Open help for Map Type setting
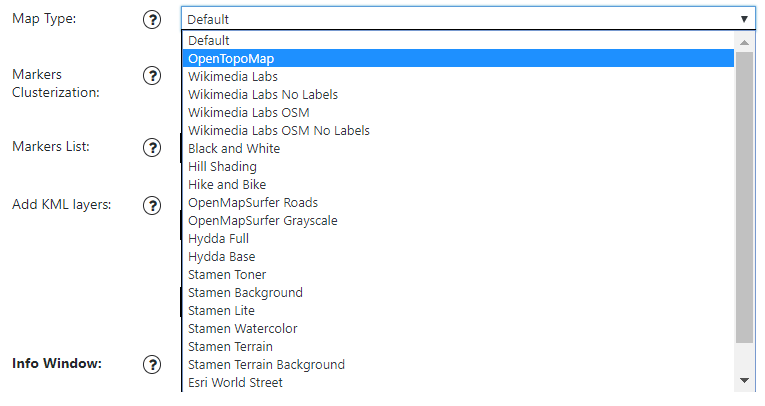The height and width of the screenshot is (406, 765). point(152,20)
